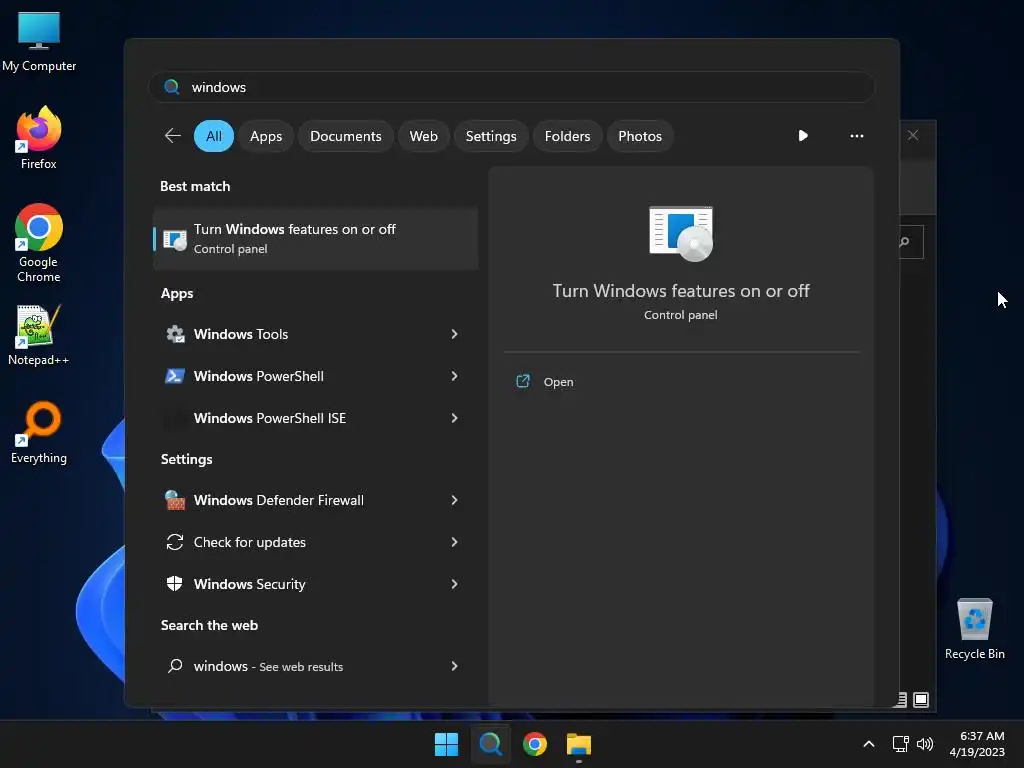Screen dimensions: 1024x768
Task: Switch to the Documents filter tab
Action: 345,136
